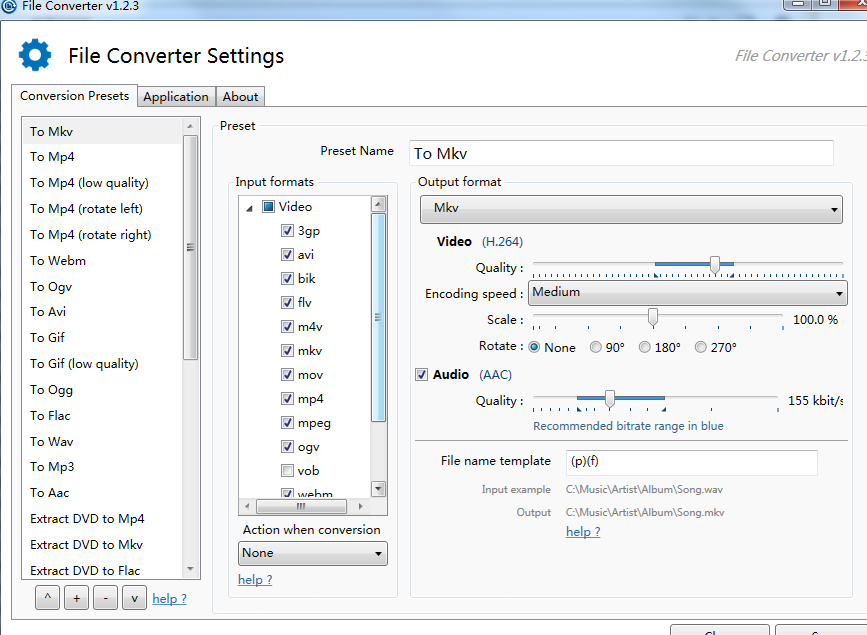Viewport: 867px width, 635px height.
Task: Enable the vob input format checkbox
Action: [287, 471]
